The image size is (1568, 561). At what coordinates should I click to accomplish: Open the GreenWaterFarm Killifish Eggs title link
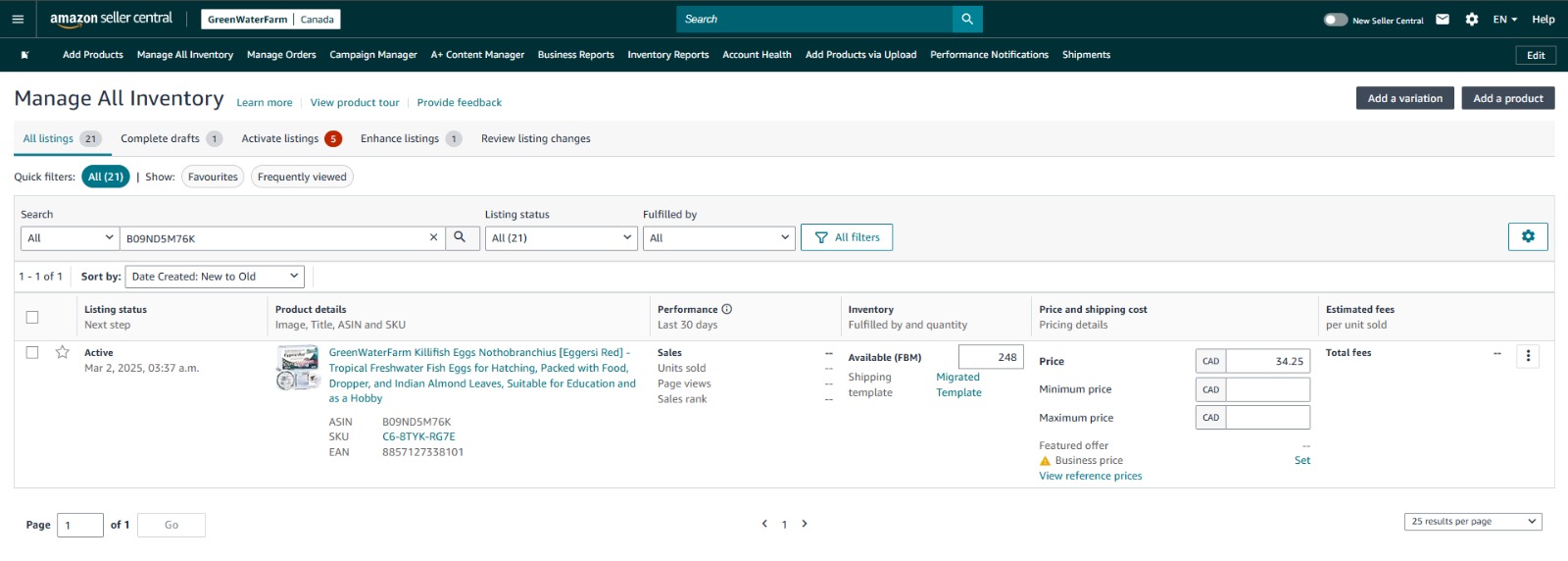pyautogui.click(x=482, y=376)
